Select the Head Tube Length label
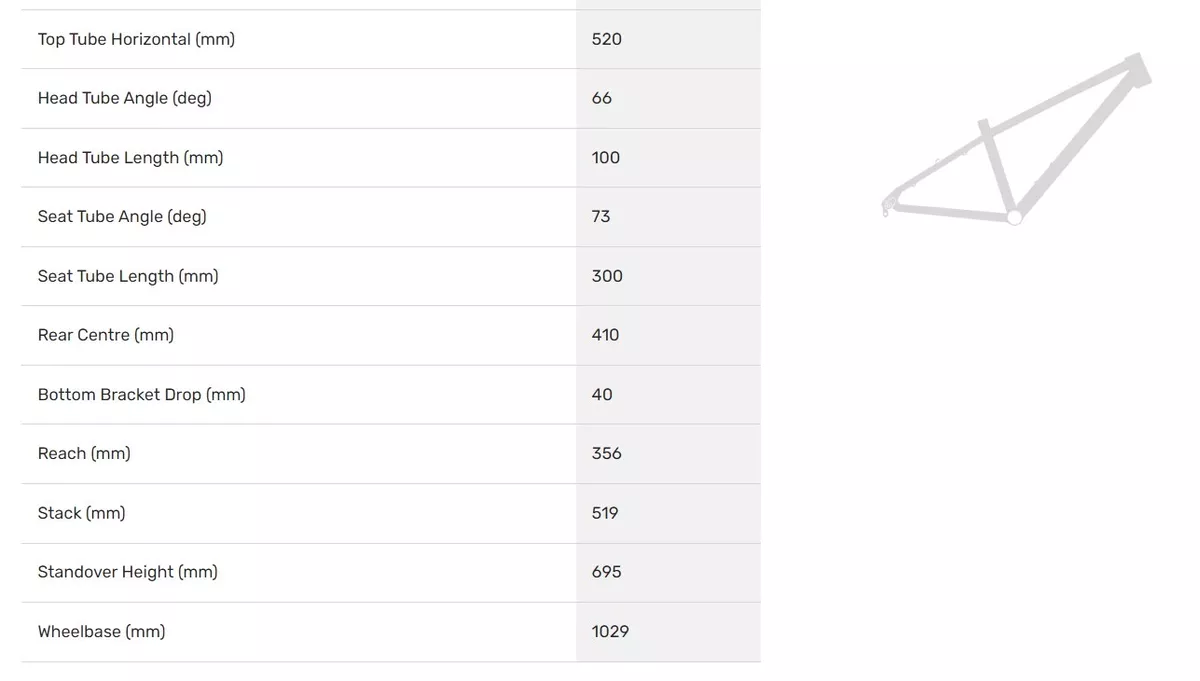 click(x=131, y=157)
